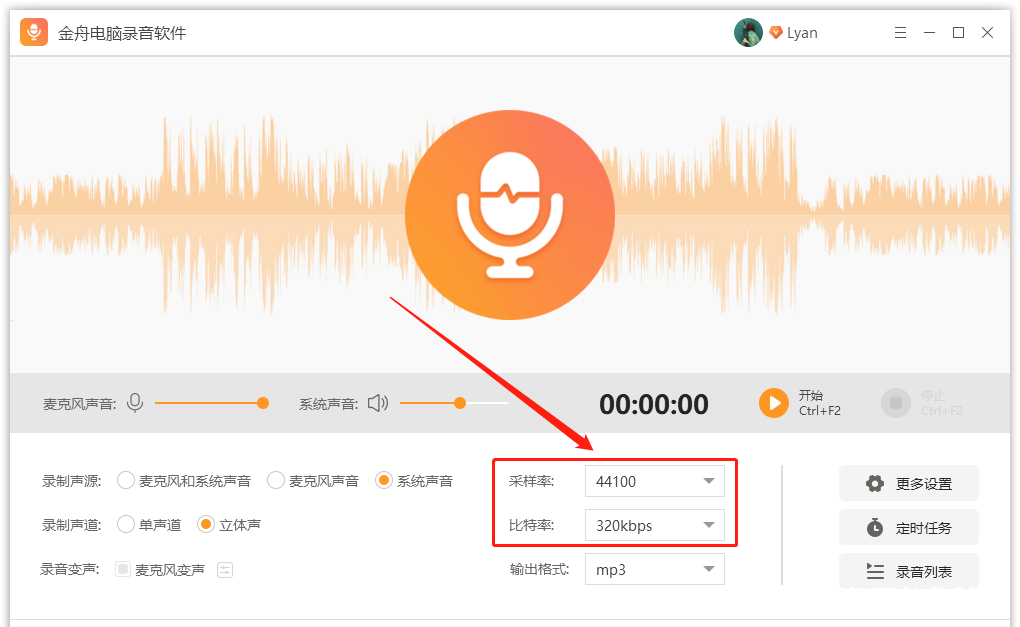The height and width of the screenshot is (627, 1020).
Task: Choose the 立体声 stereo channel option
Action: coord(206,524)
